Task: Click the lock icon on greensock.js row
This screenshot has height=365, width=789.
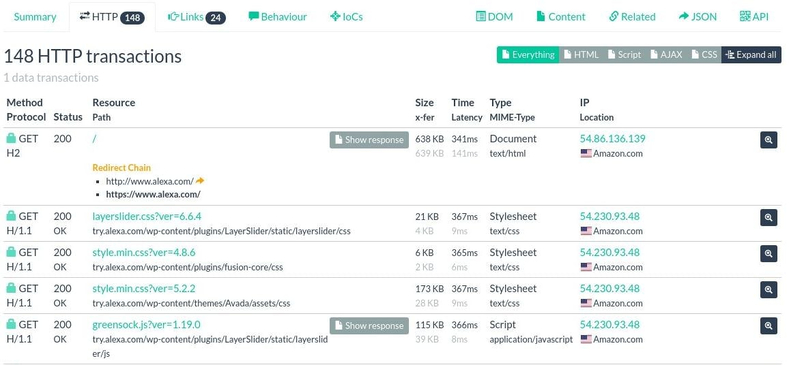Action: click(x=11, y=324)
